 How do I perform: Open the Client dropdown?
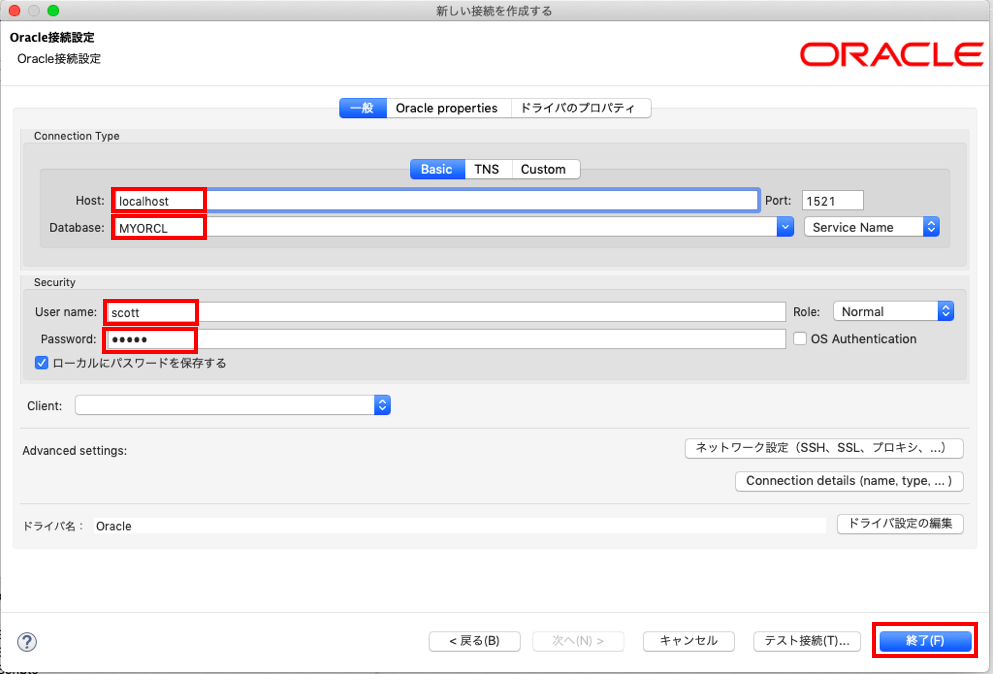(232, 405)
